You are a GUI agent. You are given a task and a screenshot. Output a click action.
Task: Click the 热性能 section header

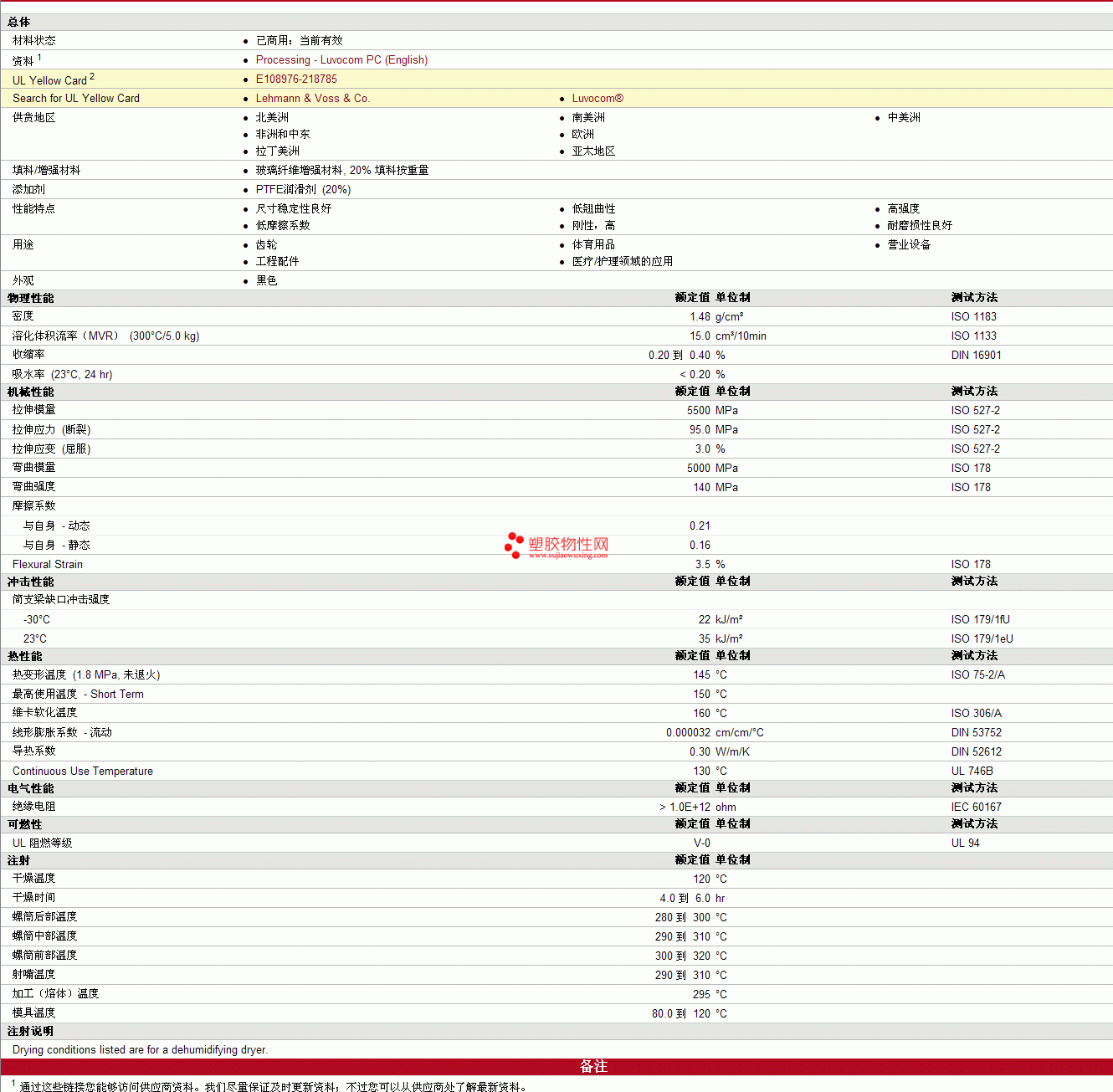tap(25, 657)
